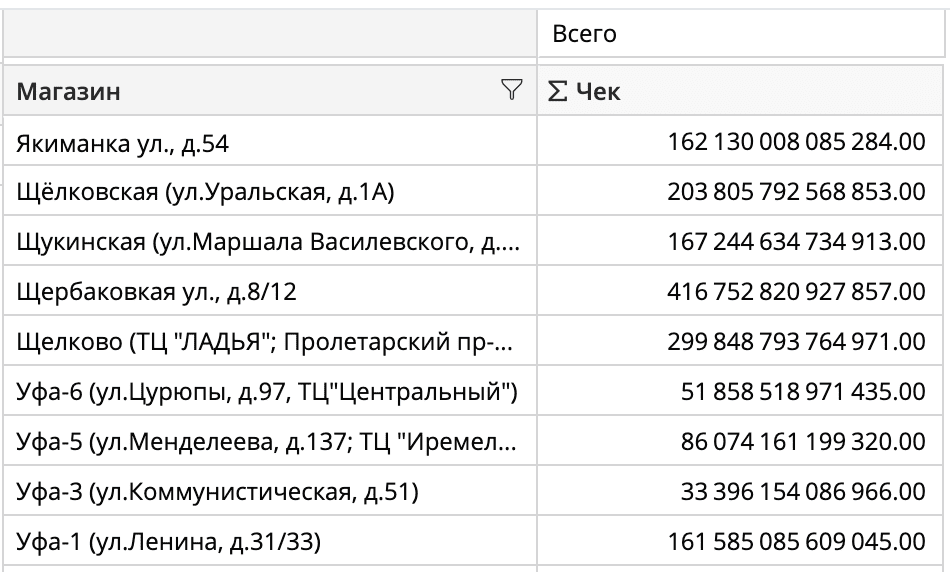Select the Чек column header label
950x572 pixels.
tap(598, 92)
